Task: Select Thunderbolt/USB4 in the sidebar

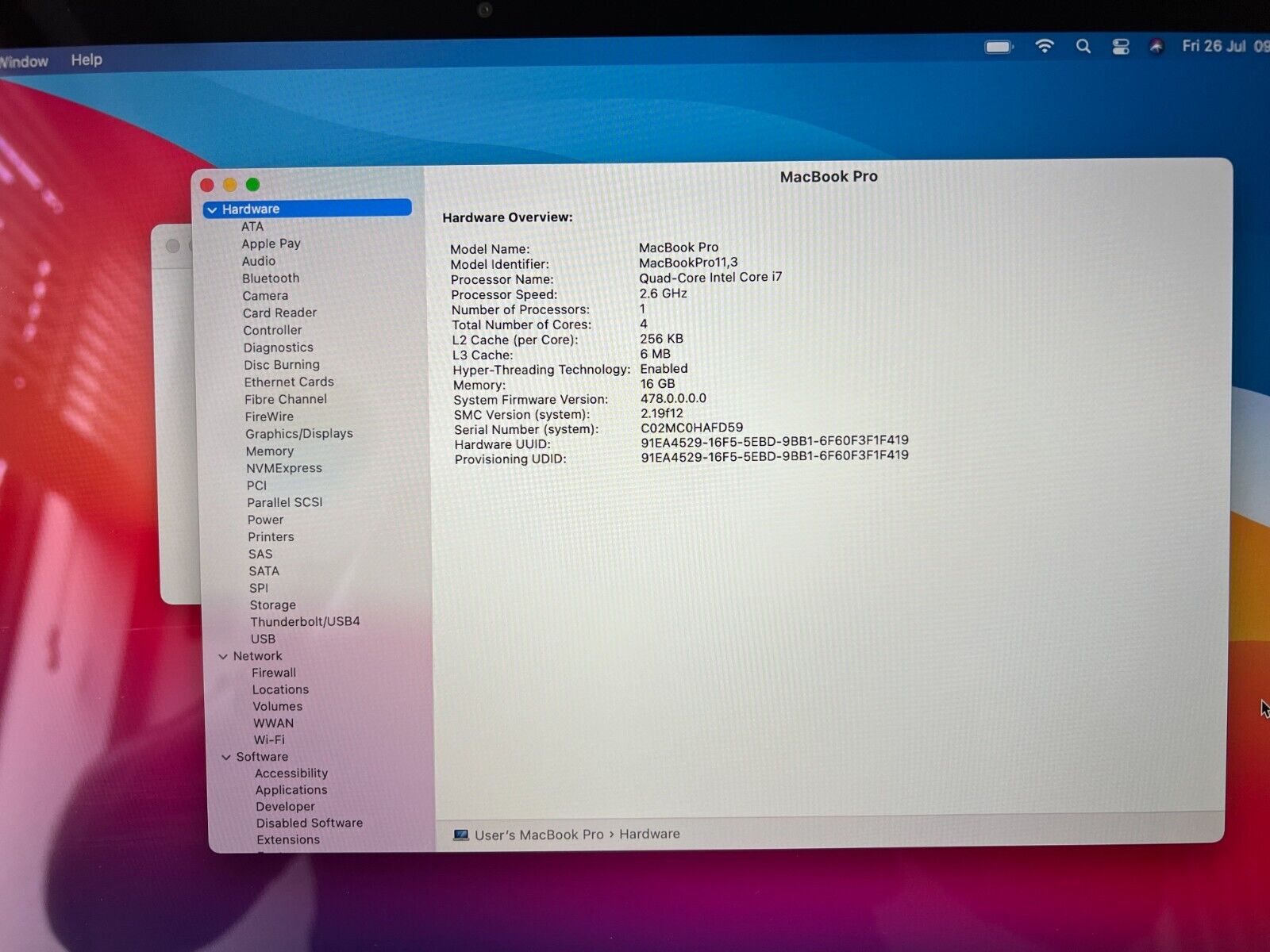Action: coord(305,622)
